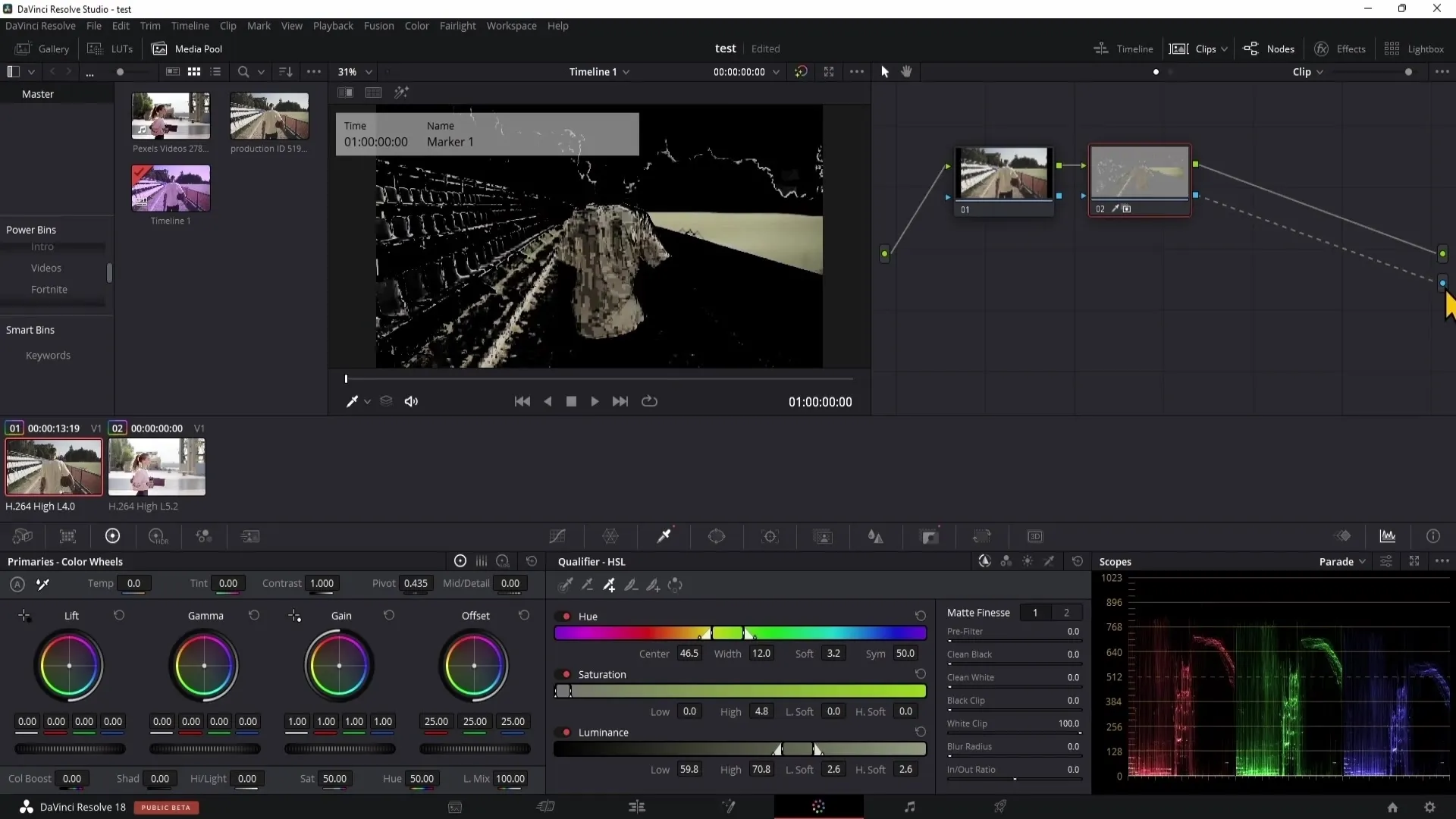The width and height of the screenshot is (1456, 819).
Task: Select the Master bin
Action: click(38, 94)
